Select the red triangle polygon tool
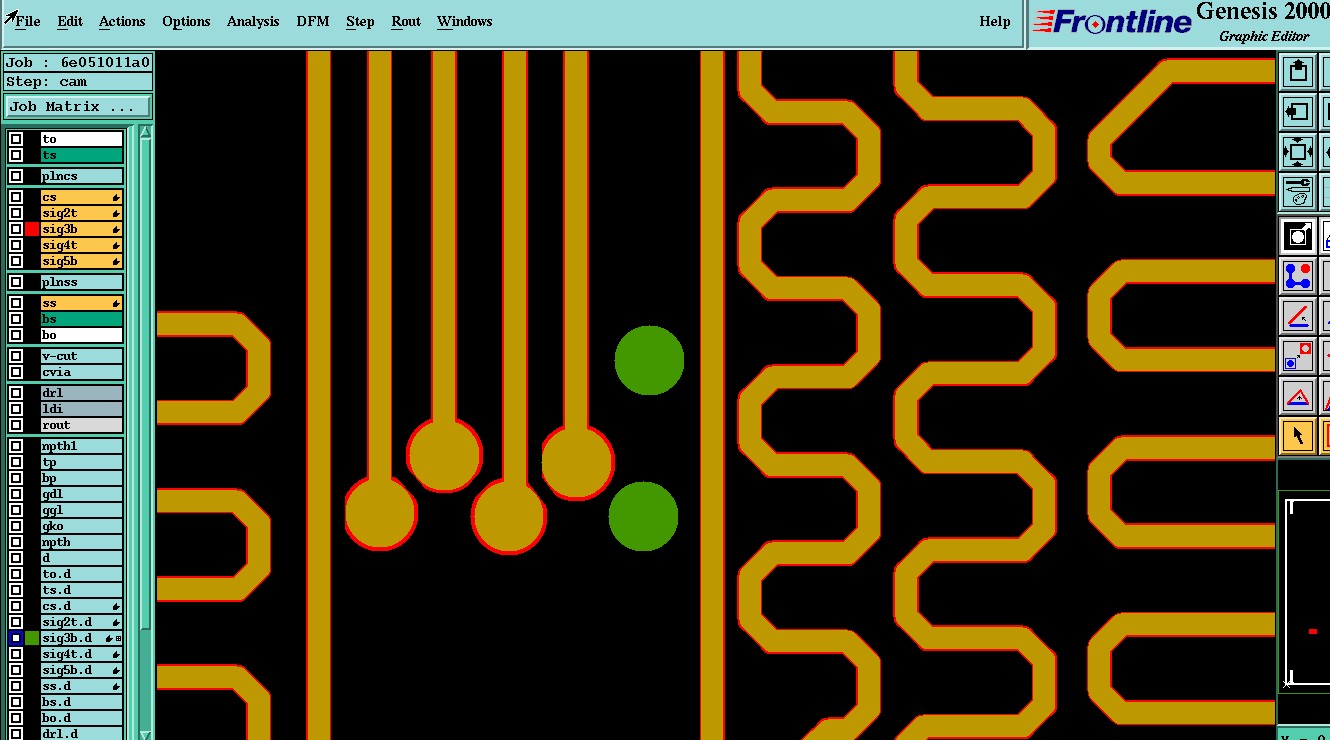 (1297, 396)
